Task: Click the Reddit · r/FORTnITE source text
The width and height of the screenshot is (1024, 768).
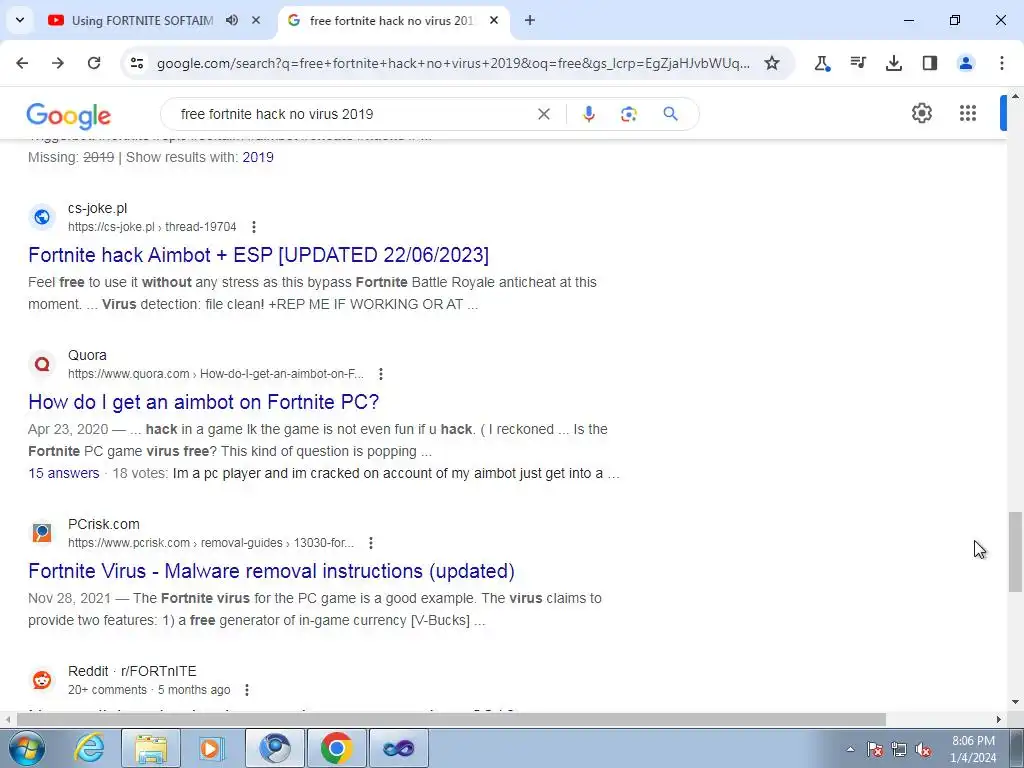Action: pos(132,671)
